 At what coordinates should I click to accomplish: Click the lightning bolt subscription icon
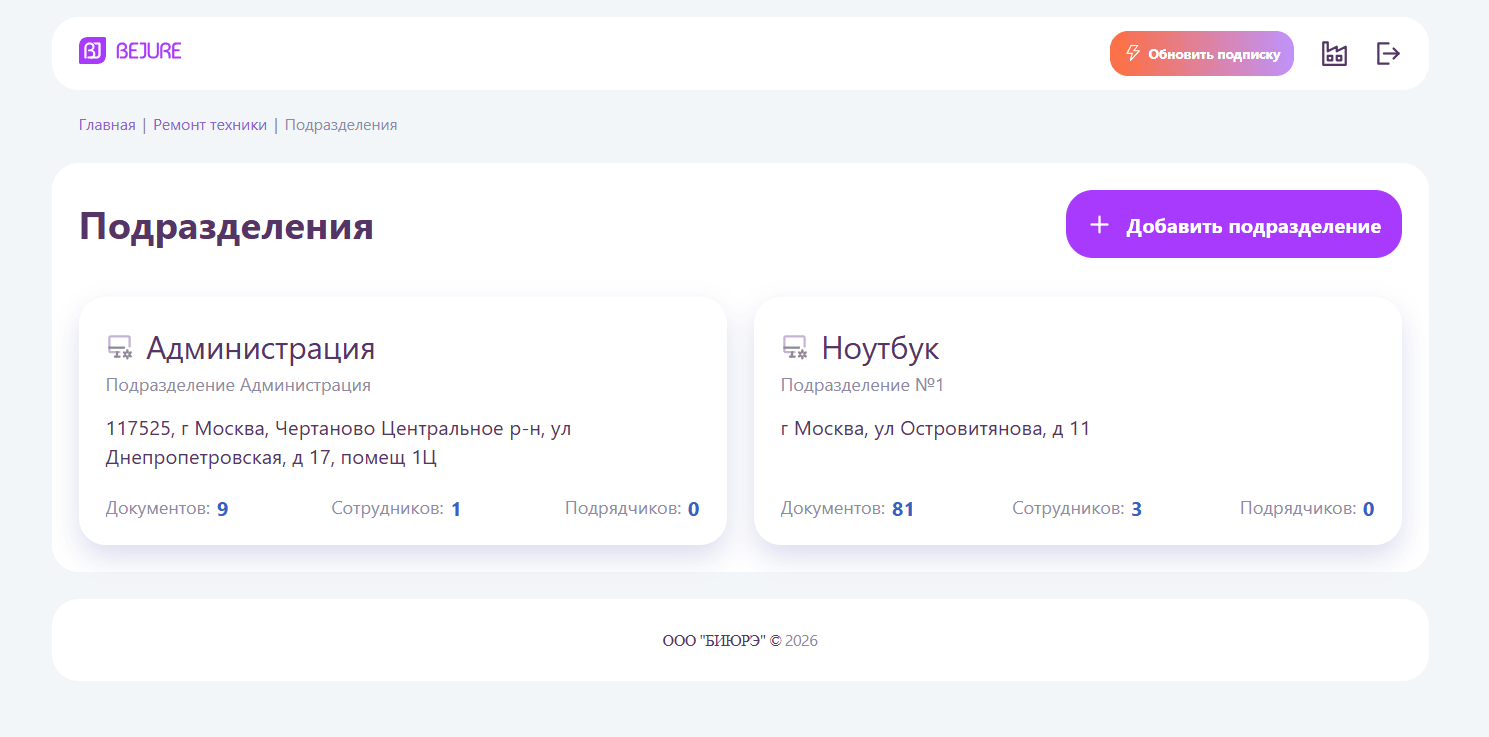[1133, 53]
